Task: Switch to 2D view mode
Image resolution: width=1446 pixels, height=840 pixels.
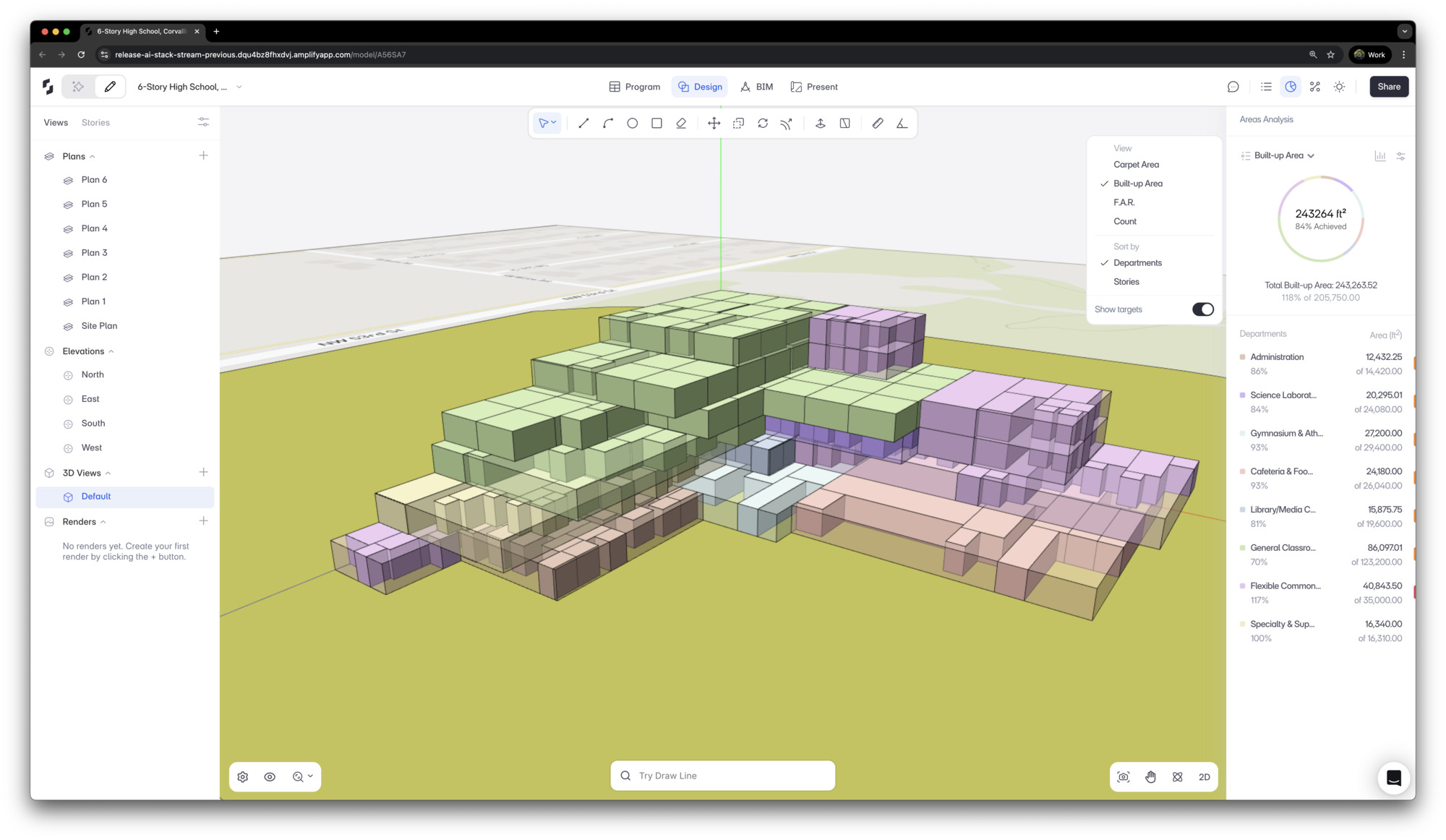Action: (1204, 776)
